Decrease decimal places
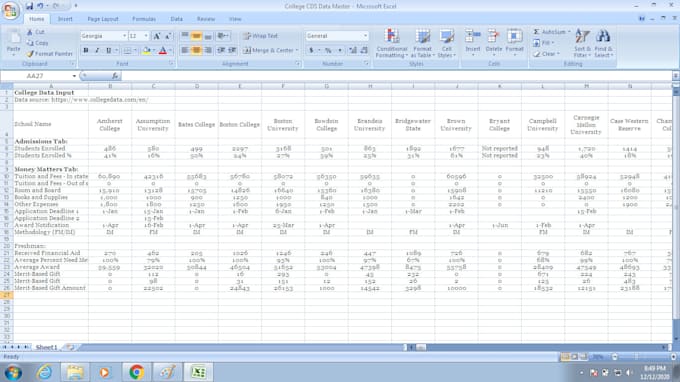The width and height of the screenshot is (680, 382). point(364,50)
